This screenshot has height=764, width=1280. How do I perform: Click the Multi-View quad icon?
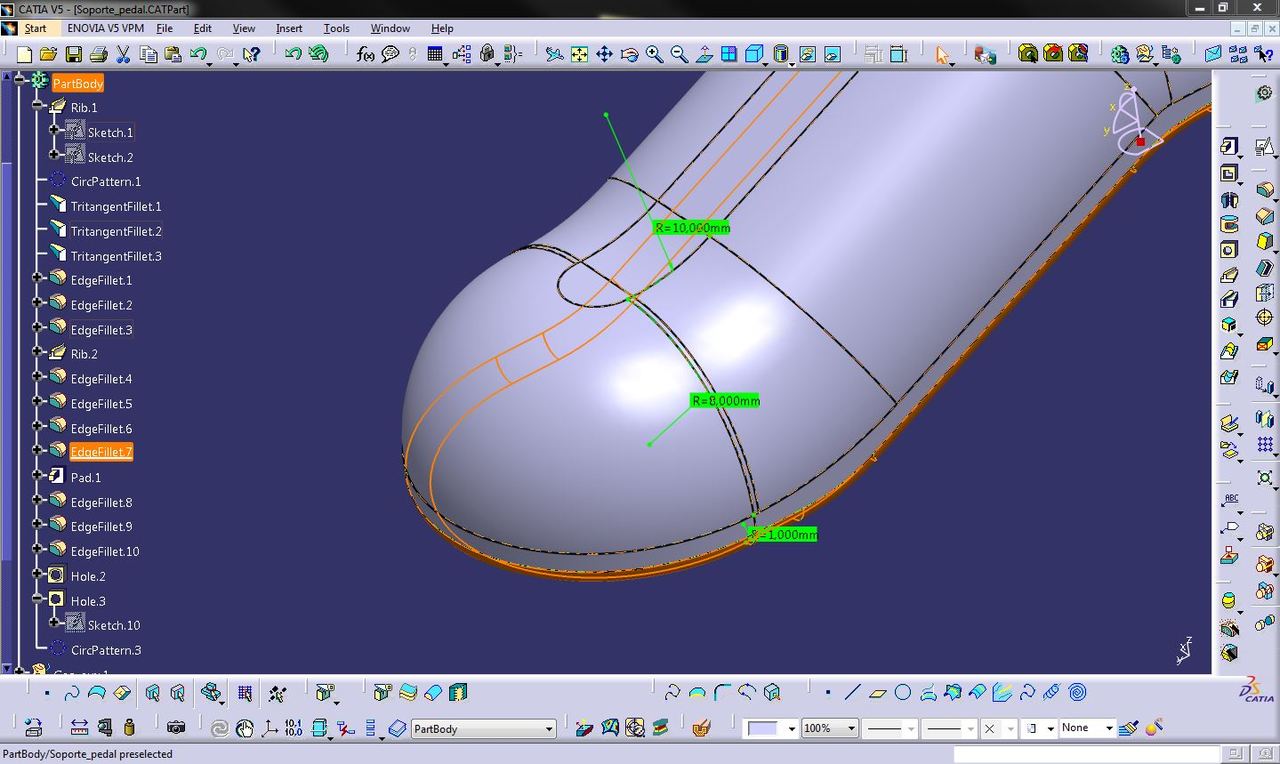pyautogui.click(x=729, y=54)
